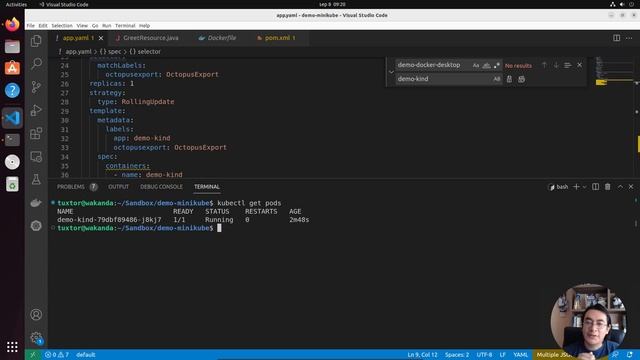640x360 pixels.
Task: Open the OUTPUT panel tab
Action: click(x=118, y=187)
